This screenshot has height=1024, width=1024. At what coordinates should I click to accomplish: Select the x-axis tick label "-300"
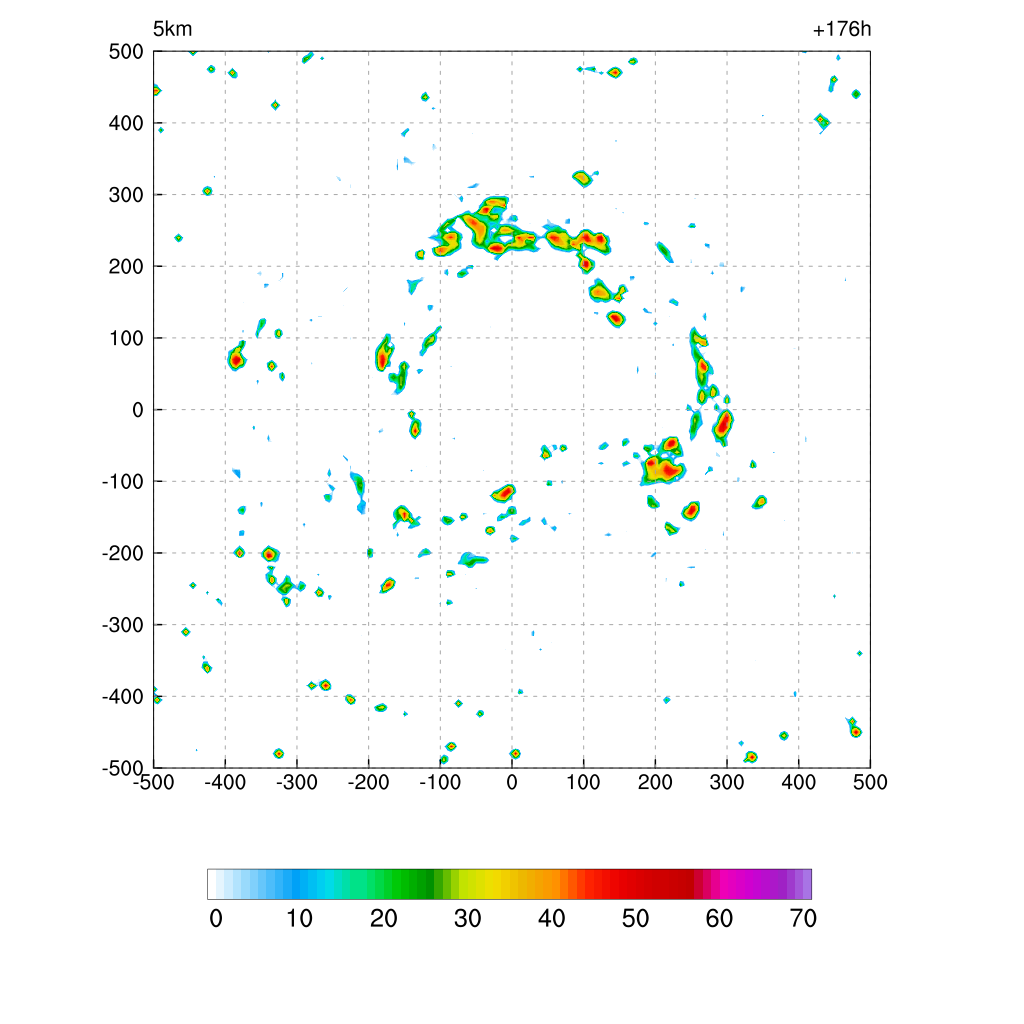tap(297, 782)
